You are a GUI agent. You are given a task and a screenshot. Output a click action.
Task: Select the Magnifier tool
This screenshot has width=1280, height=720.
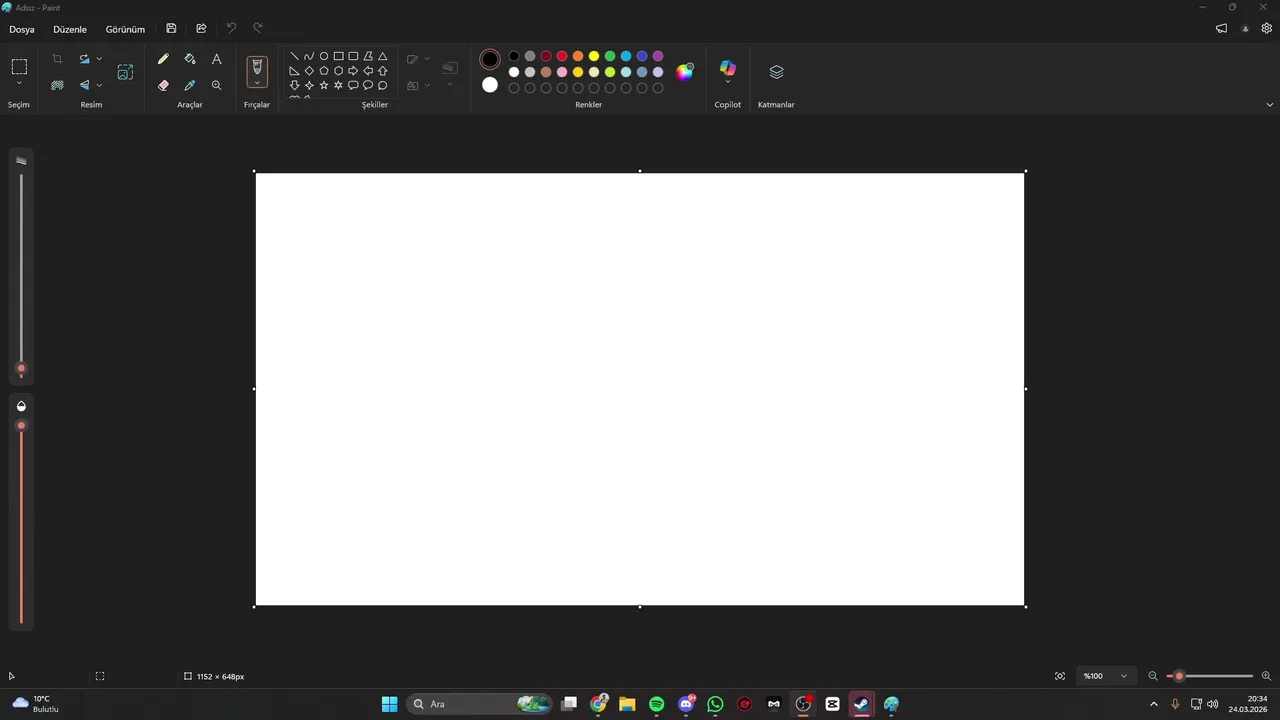click(x=216, y=85)
